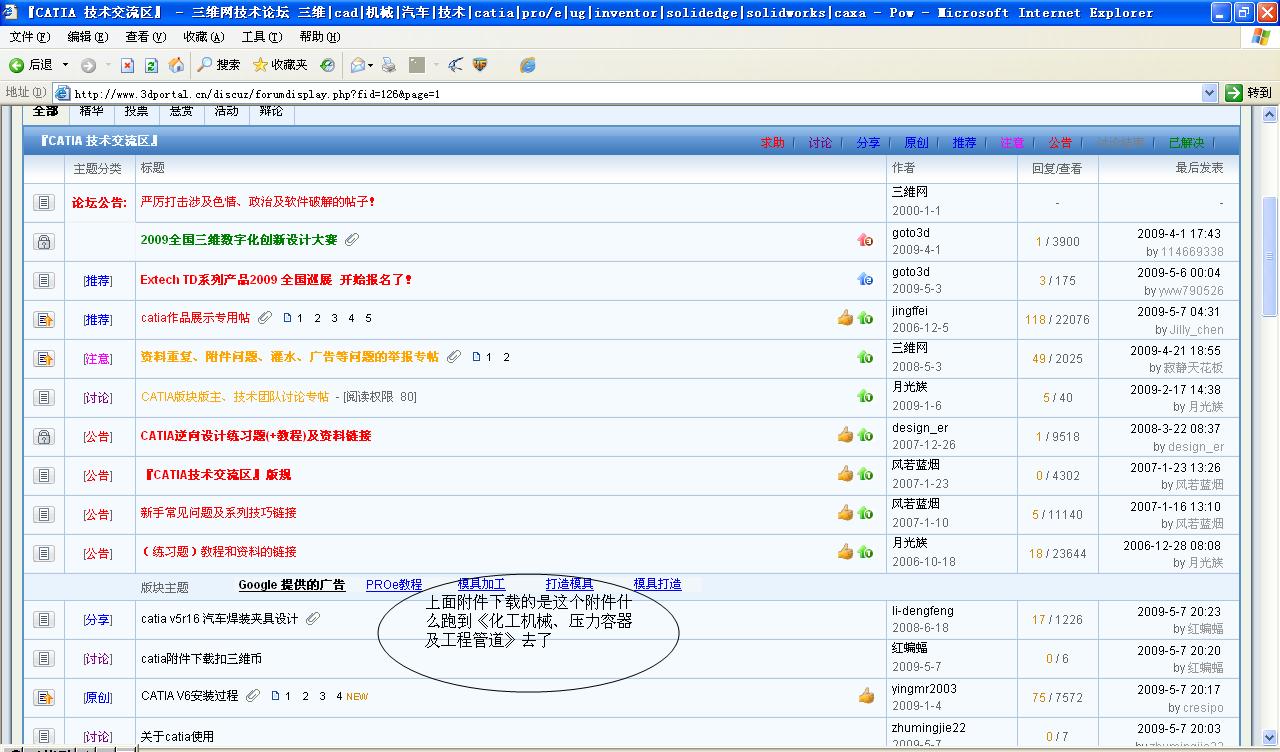The width and height of the screenshot is (1280, 752).
Task: Click the Windows flag logo in the menu bar
Action: click(x=1261, y=37)
